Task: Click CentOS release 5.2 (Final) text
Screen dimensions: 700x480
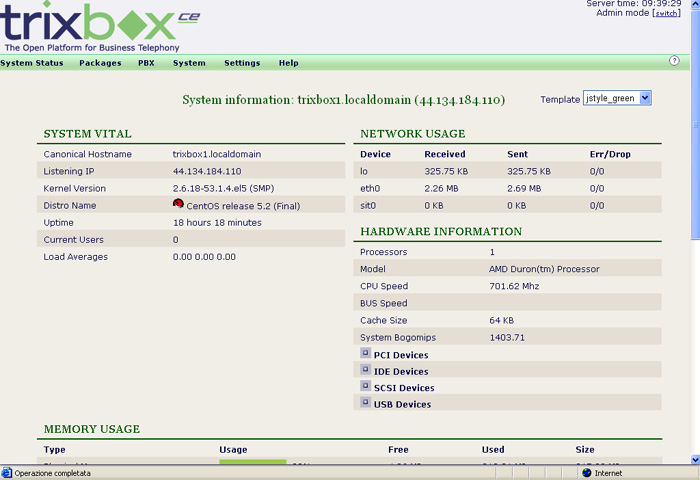Action: 243,206
